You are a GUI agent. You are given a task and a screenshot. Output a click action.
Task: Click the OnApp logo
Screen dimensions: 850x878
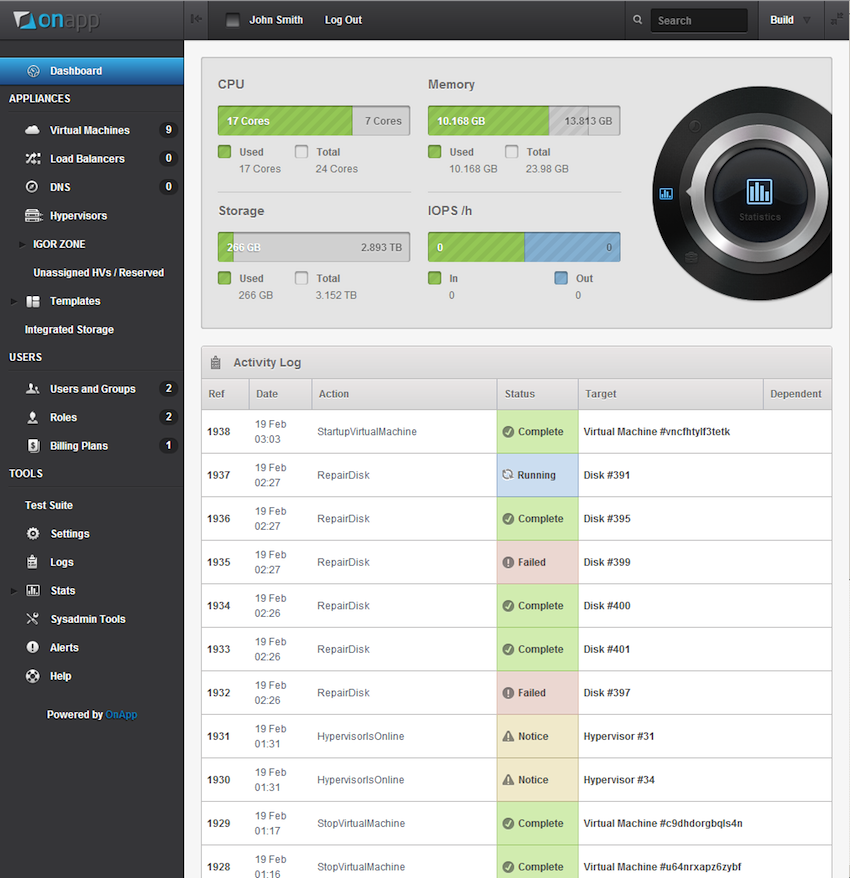(56, 20)
